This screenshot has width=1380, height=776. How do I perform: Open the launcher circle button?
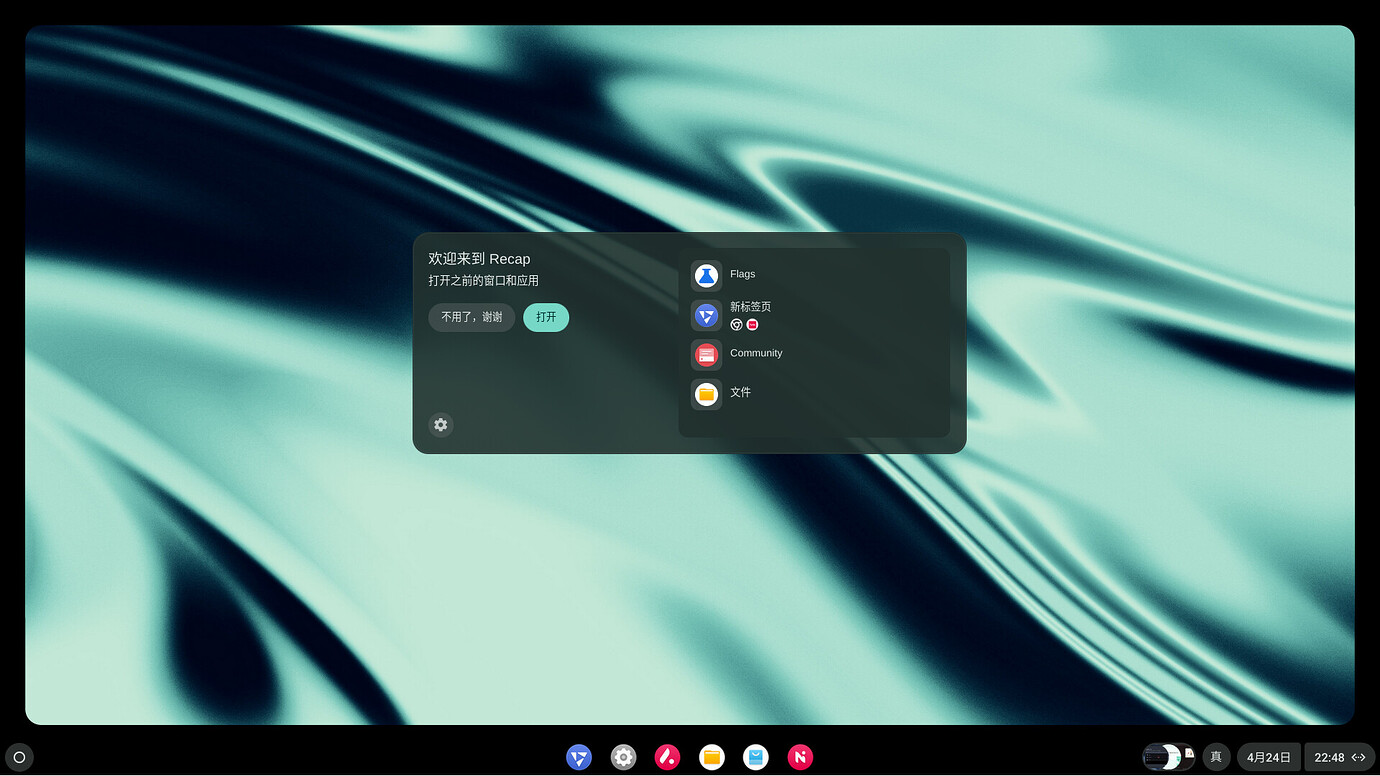pyautogui.click(x=20, y=757)
